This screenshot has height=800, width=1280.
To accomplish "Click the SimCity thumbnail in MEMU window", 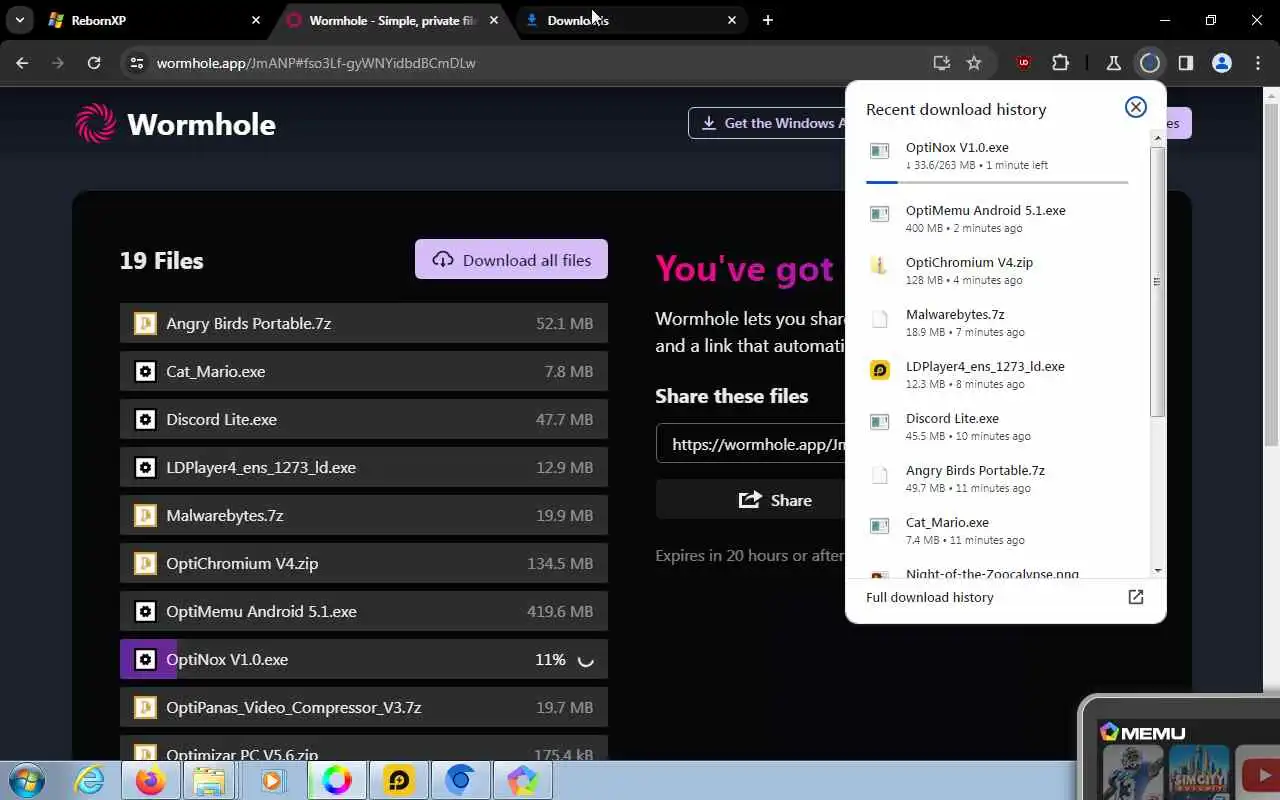I will tap(1198, 772).
